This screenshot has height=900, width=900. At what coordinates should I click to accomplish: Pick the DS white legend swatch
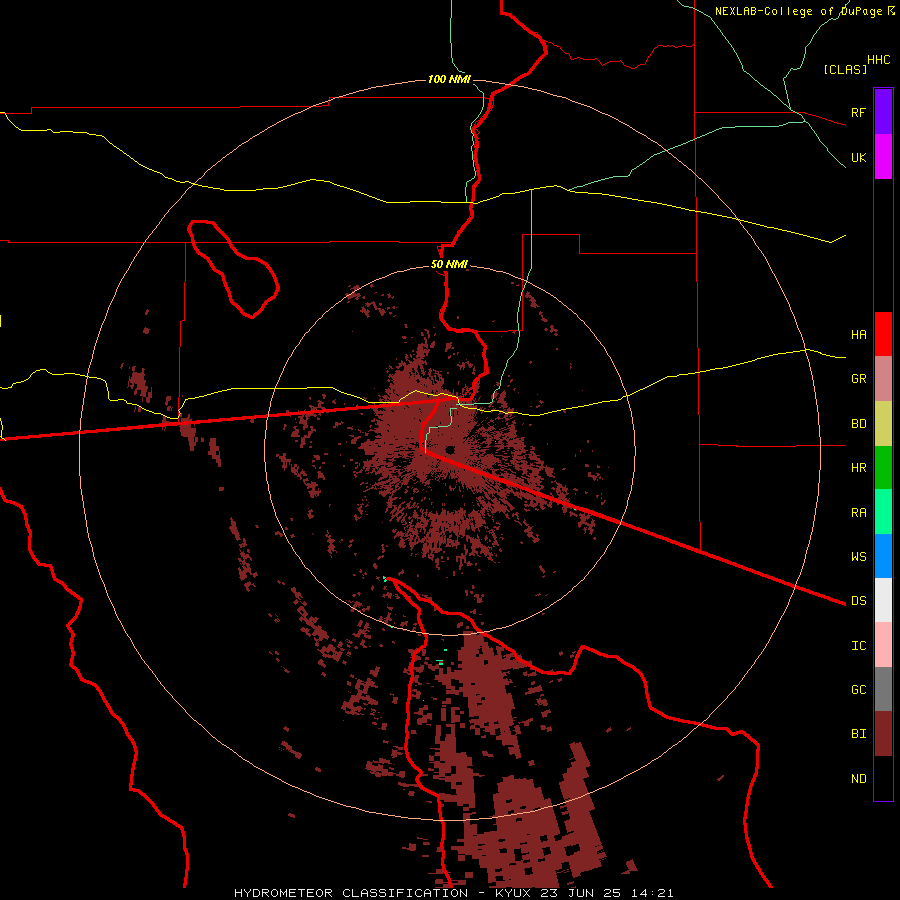pyautogui.click(x=883, y=600)
